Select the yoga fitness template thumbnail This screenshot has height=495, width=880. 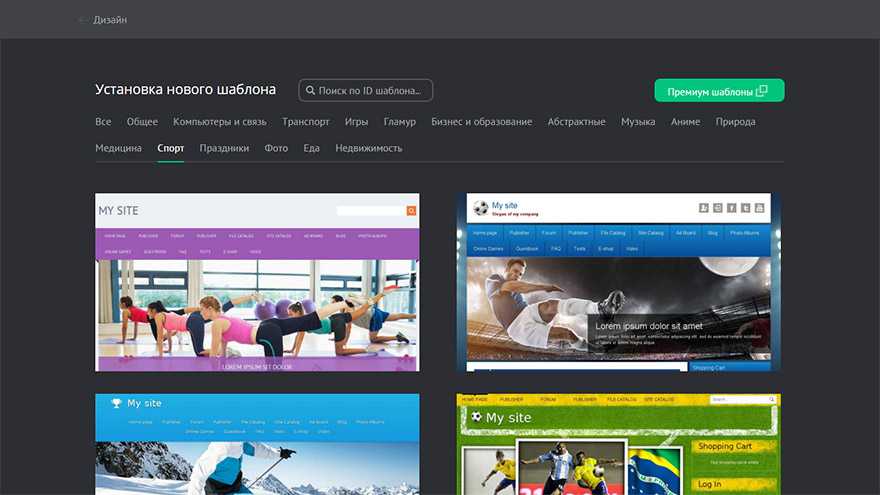tap(257, 282)
